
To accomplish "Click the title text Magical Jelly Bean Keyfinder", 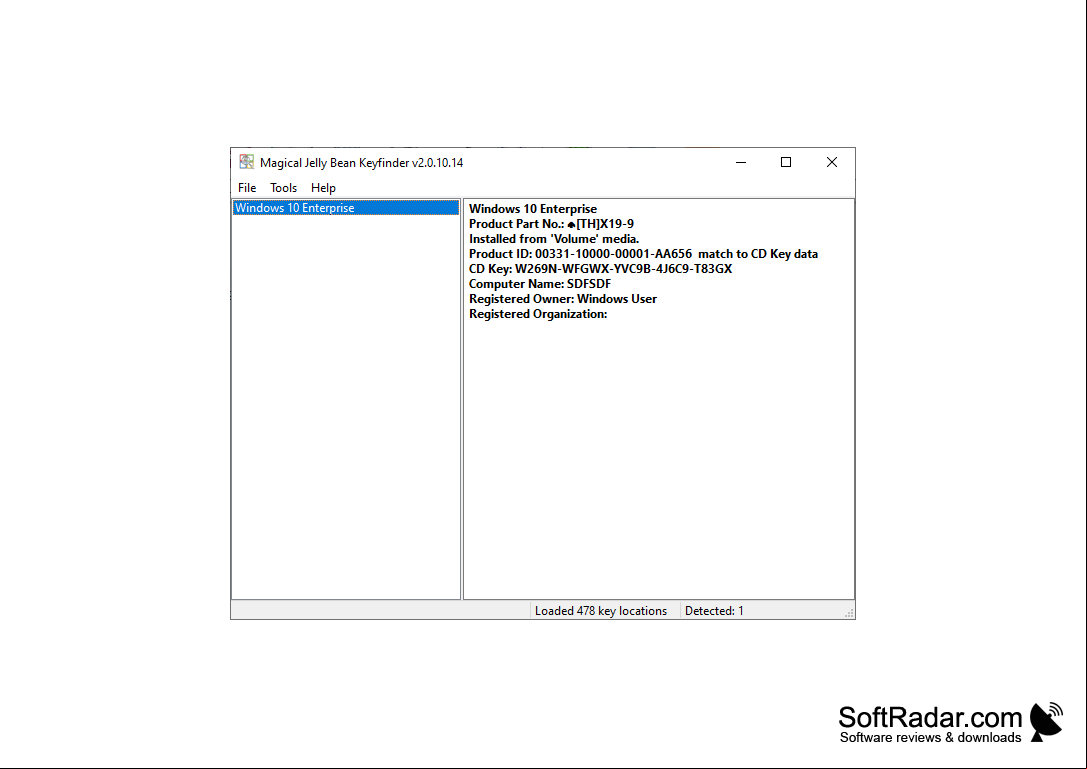I will (x=361, y=163).
